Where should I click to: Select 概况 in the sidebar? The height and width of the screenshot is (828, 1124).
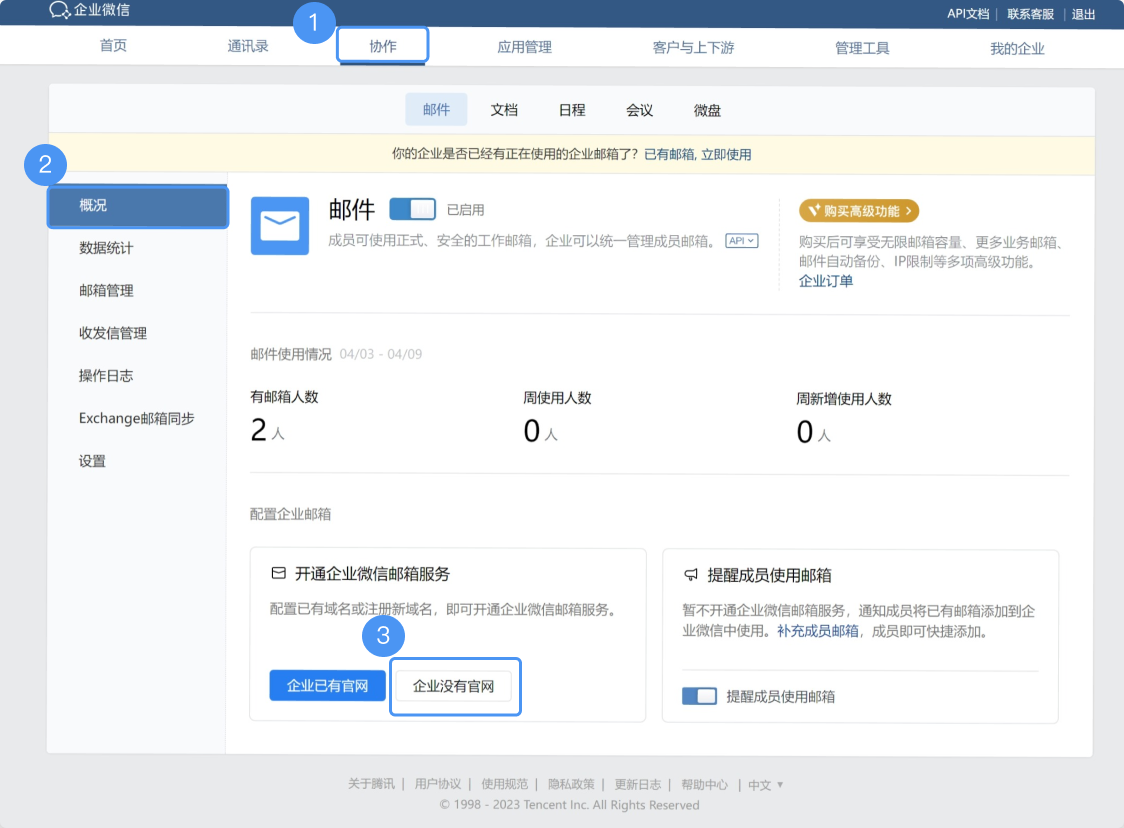pos(138,206)
